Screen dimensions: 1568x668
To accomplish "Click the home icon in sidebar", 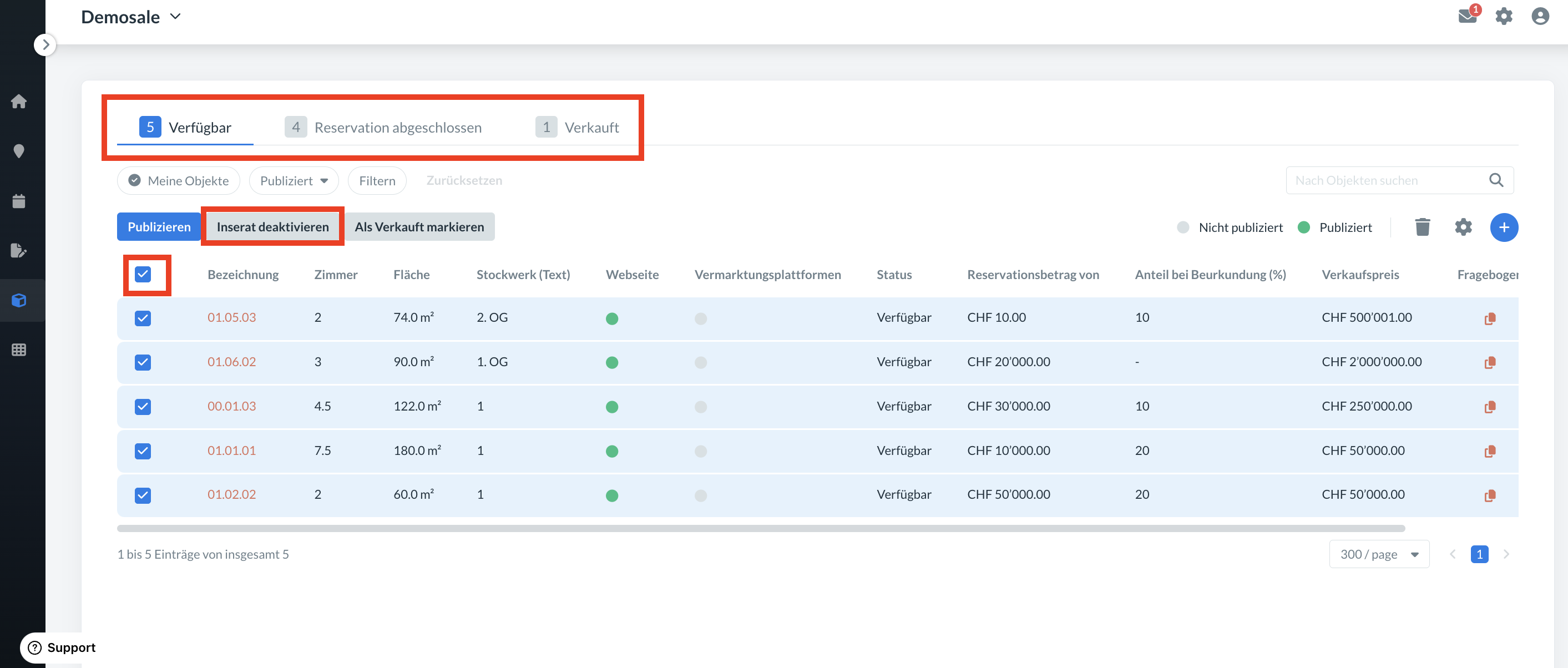I will point(19,101).
